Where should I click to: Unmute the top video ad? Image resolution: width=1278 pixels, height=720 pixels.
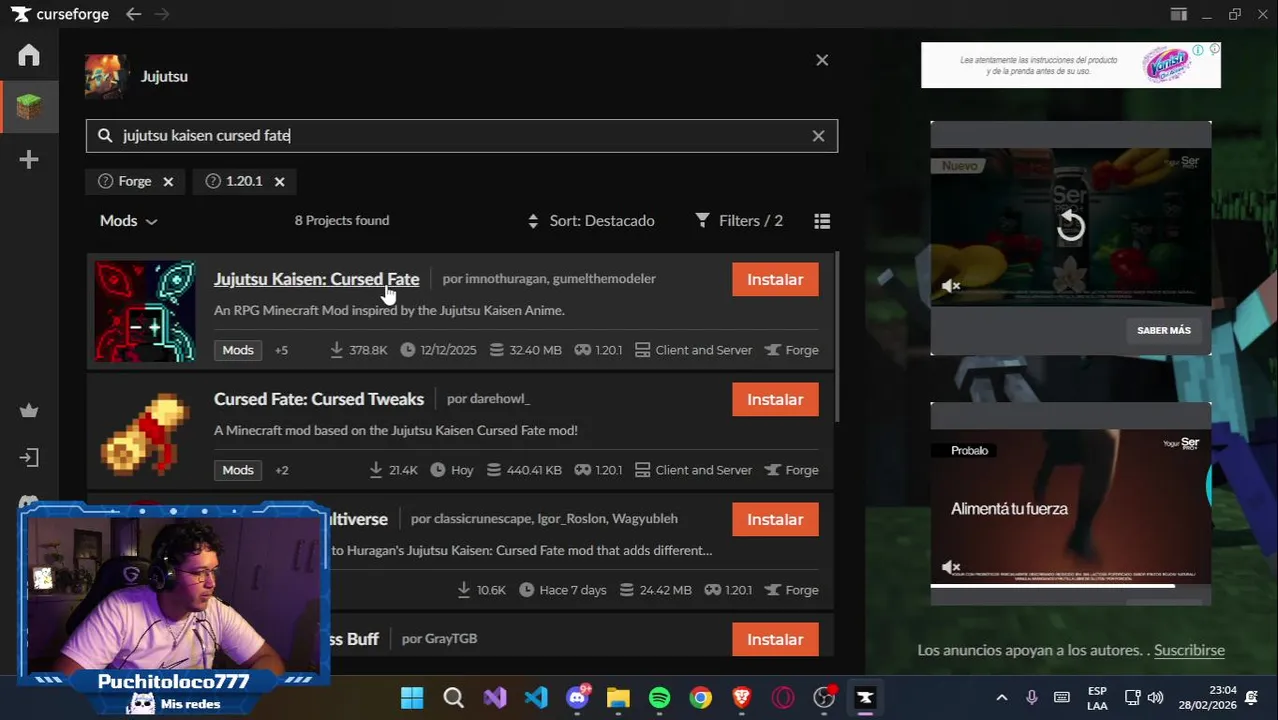pos(951,286)
